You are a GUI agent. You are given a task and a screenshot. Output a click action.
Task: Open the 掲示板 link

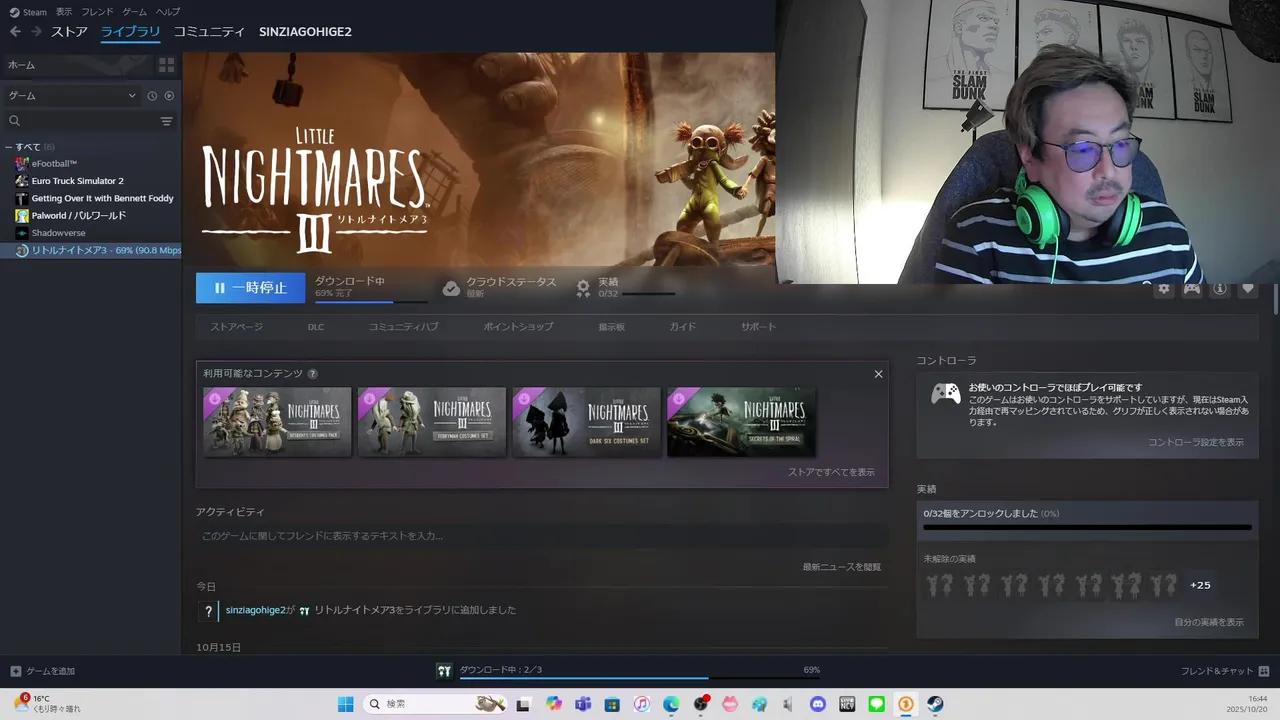pyautogui.click(x=612, y=327)
